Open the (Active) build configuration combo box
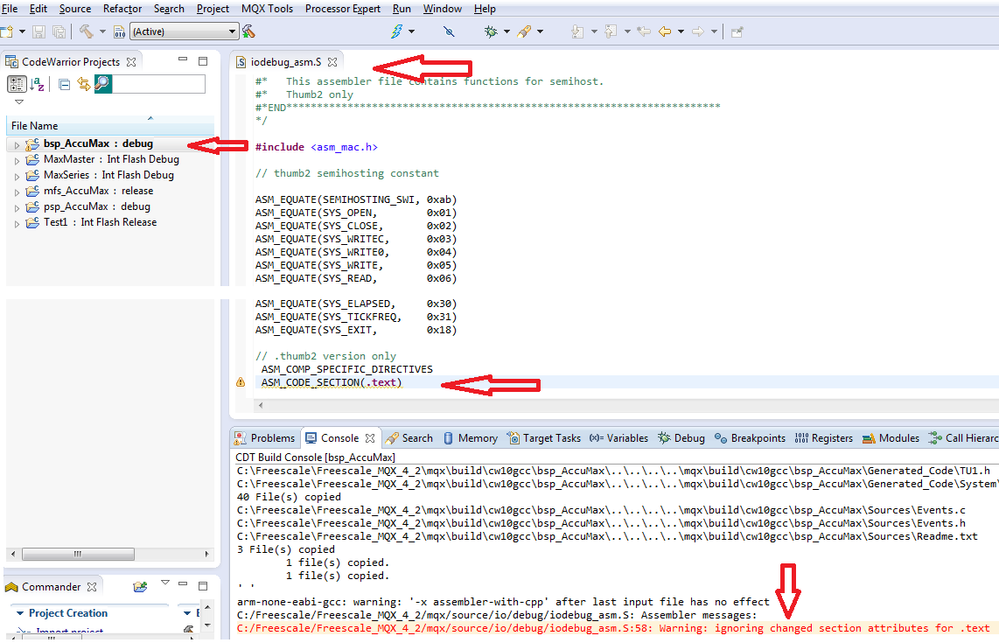 (x=184, y=31)
